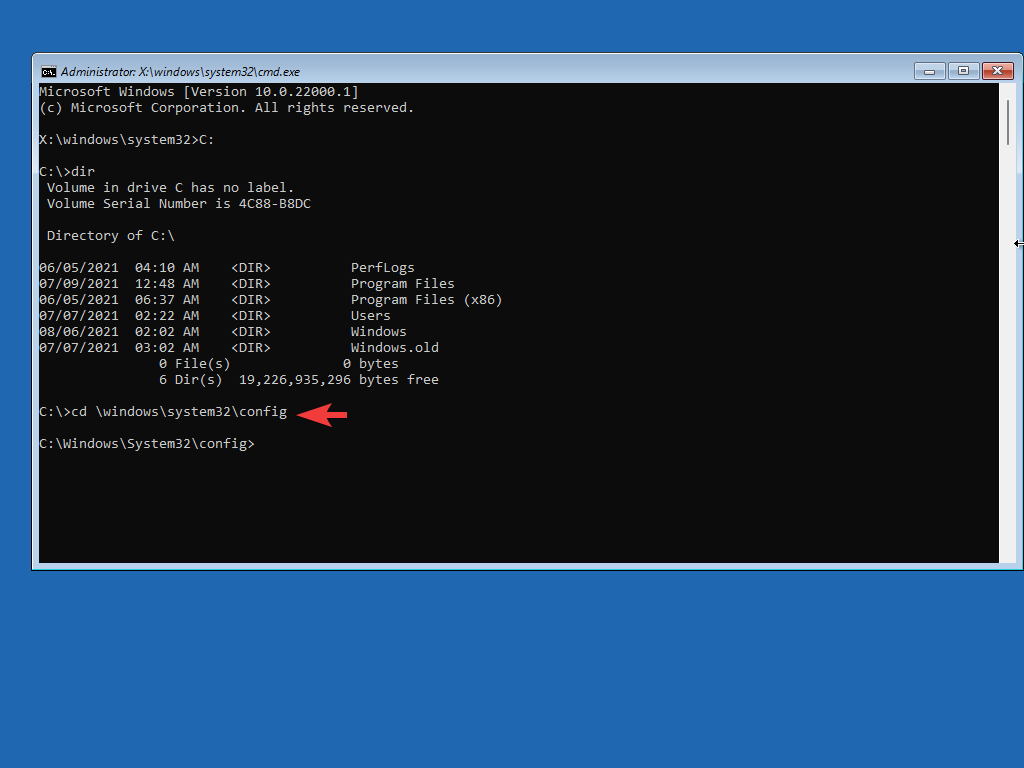Click the 'X:\windows\system32>C:' prompt line
The height and width of the screenshot is (768, 1024).
[127, 140]
